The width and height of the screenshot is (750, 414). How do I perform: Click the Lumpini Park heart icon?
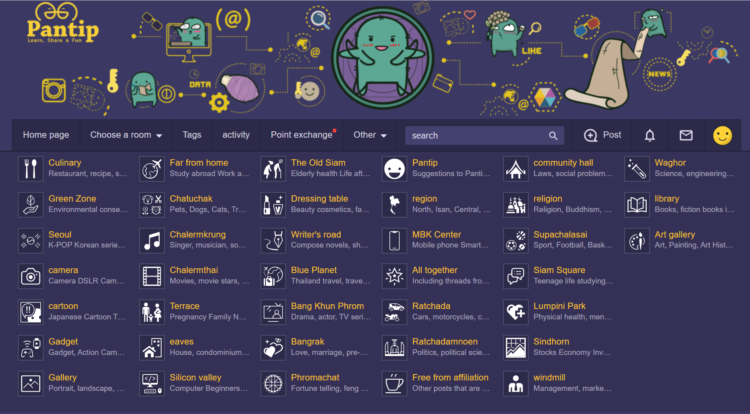point(516,312)
